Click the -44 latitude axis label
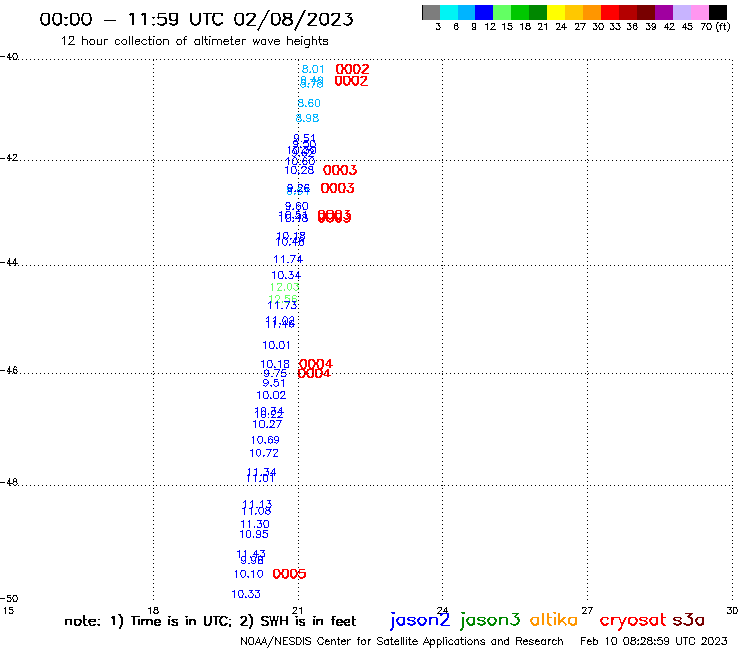Viewport: 740px width, 650px height. pos(9,262)
